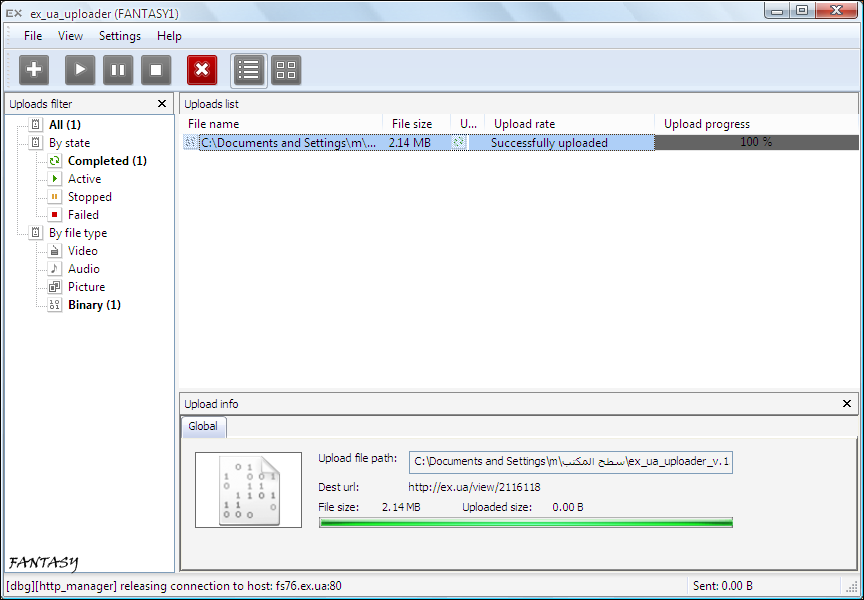Filter by Completed (1) uploads
Viewport: 864px width, 600px height.
(x=107, y=161)
